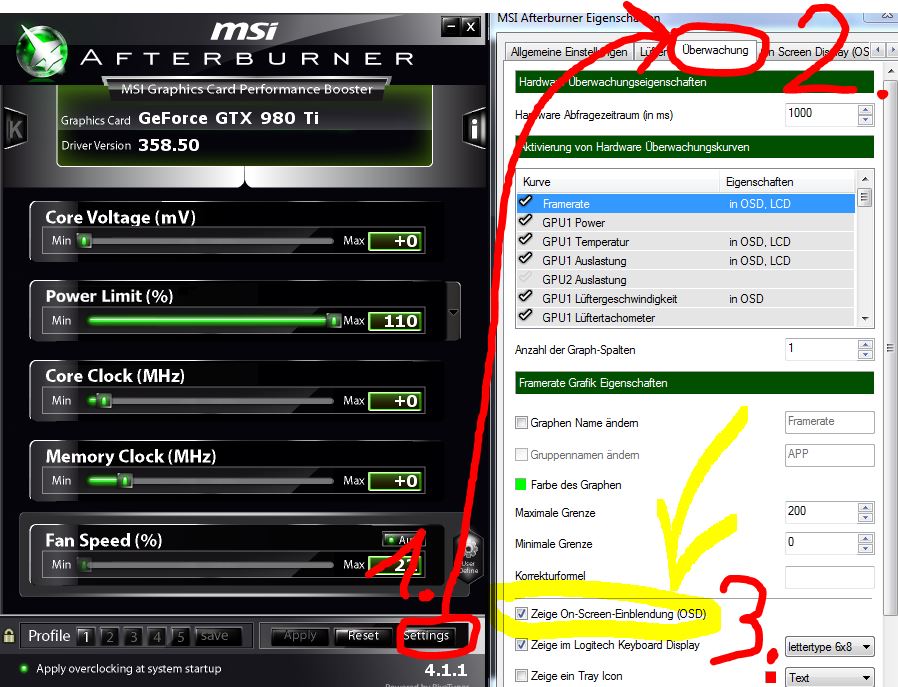Open red tray icon color swatch

click(771, 677)
